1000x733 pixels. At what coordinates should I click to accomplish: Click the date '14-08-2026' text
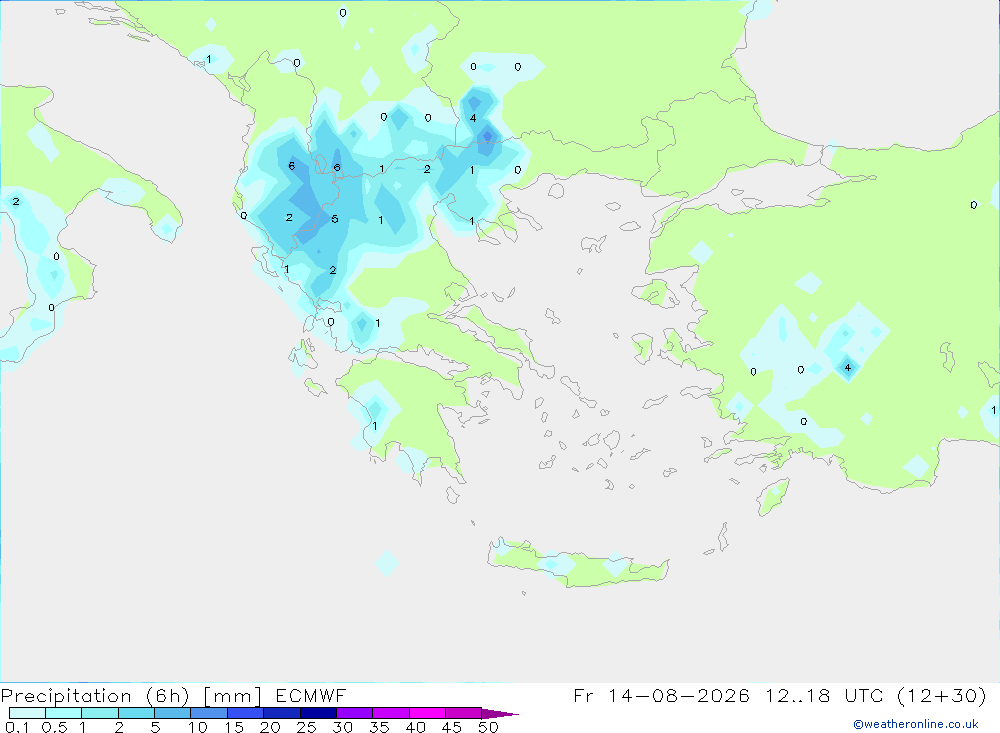tap(679, 695)
